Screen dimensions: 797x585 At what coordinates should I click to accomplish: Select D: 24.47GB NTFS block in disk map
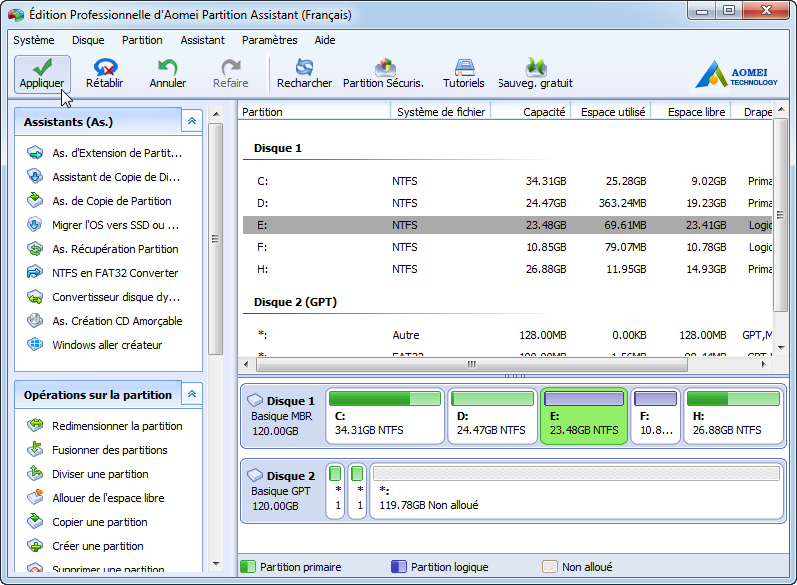point(492,416)
